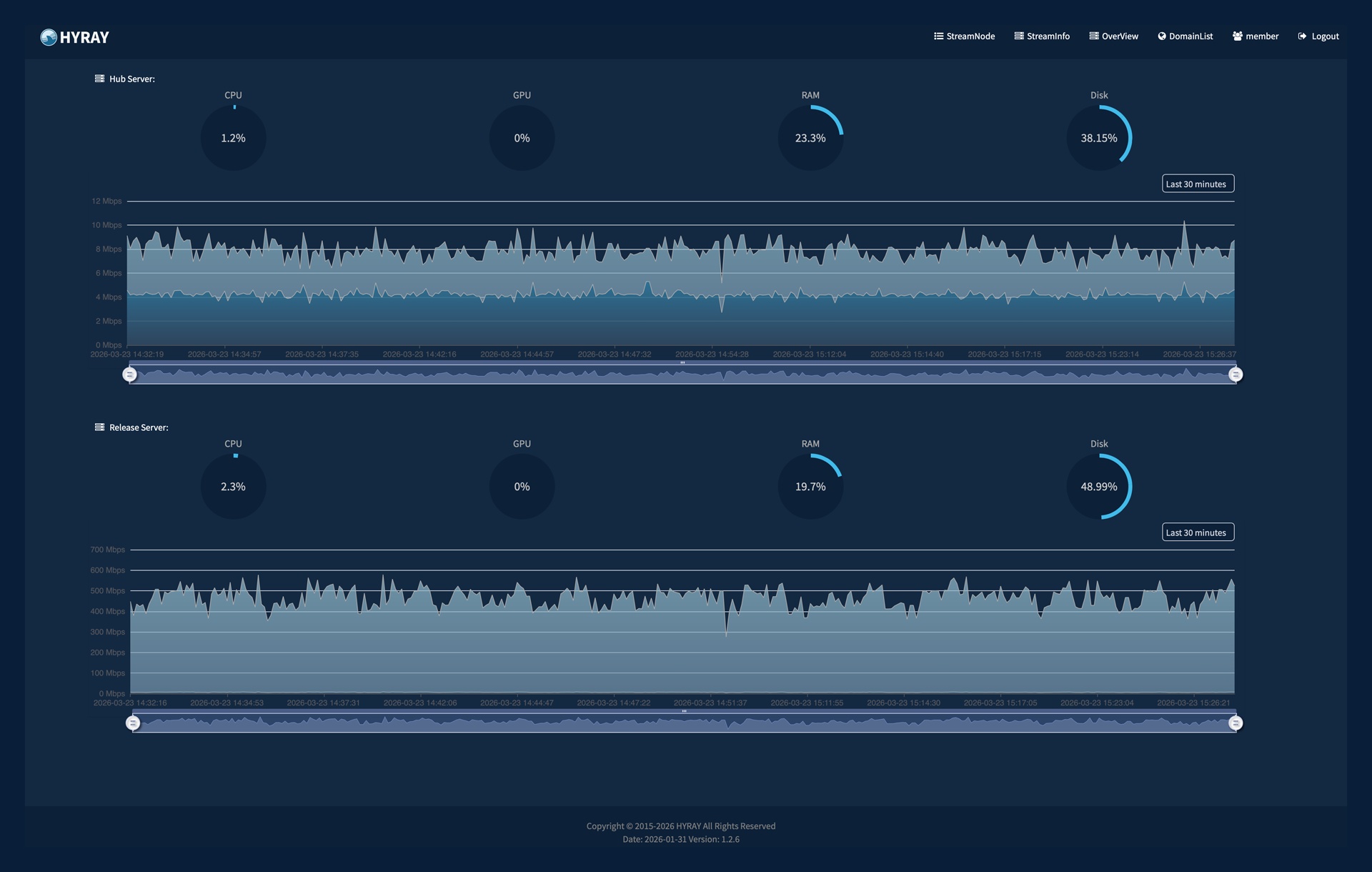1372x872 pixels.
Task: Click the Hub Server Disk usage gauge
Action: click(x=1098, y=138)
